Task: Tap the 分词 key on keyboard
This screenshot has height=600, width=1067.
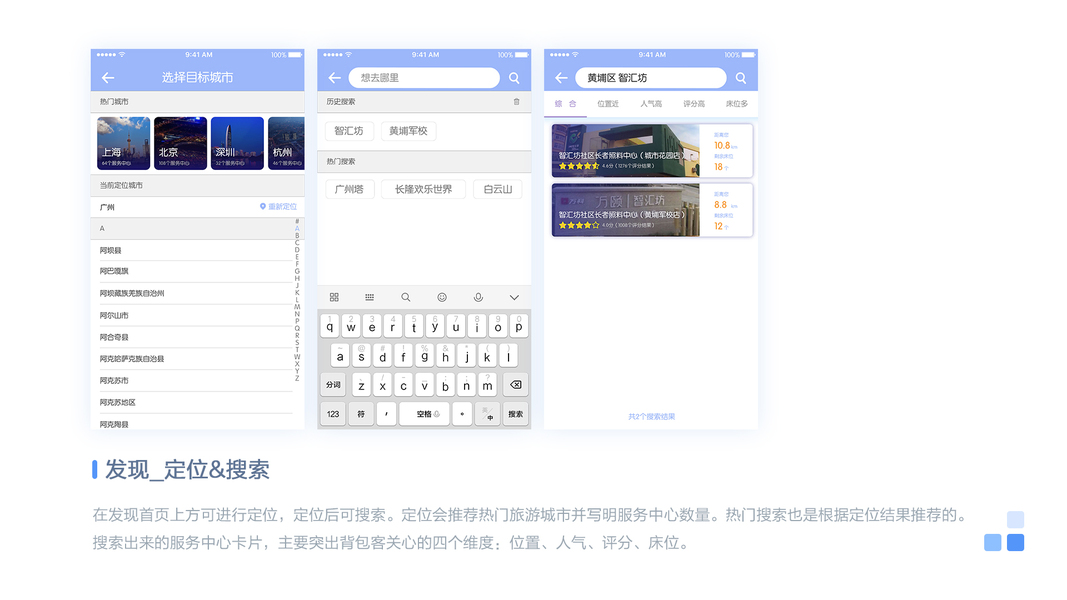Action: [x=333, y=384]
